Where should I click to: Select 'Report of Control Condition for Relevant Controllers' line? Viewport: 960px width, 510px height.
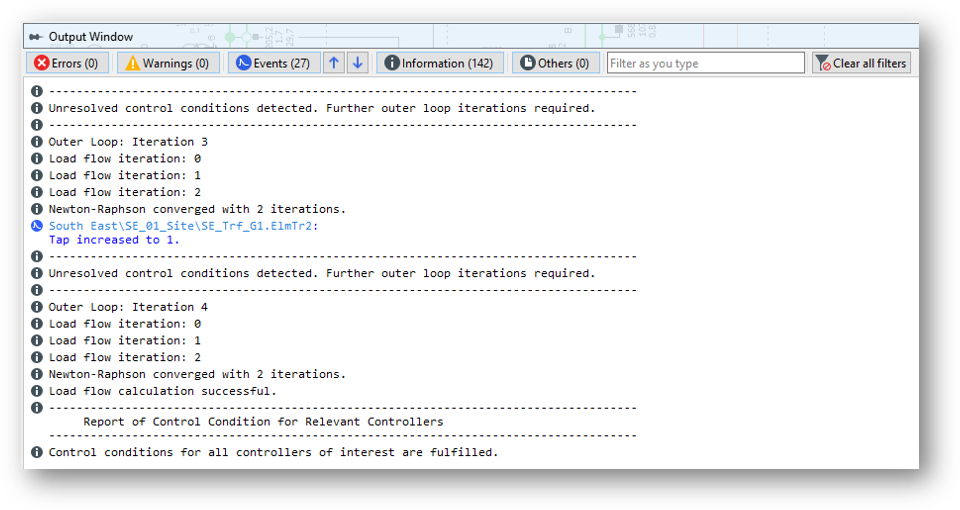coord(263,422)
